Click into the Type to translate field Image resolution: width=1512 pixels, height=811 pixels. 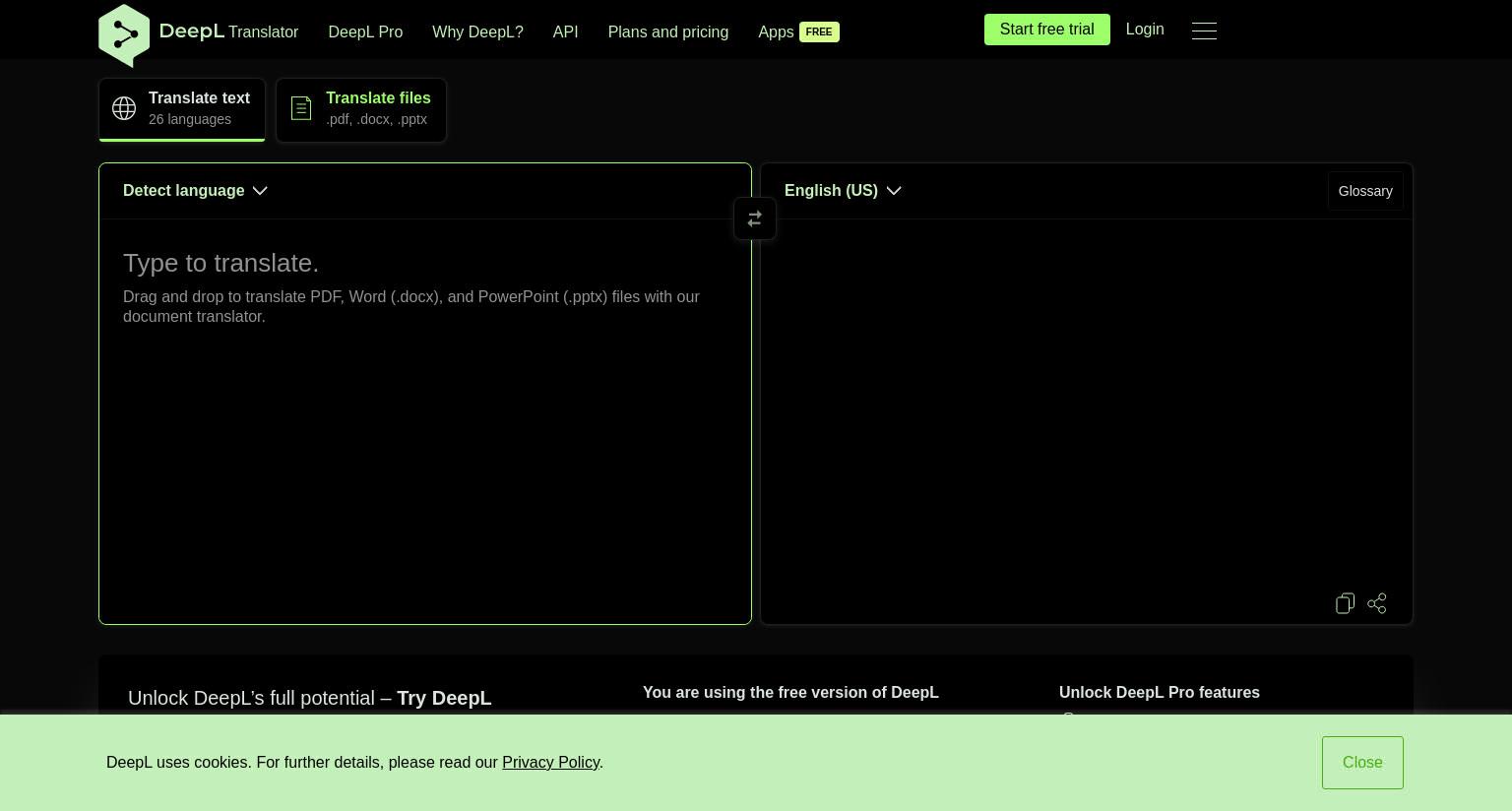click(x=425, y=421)
